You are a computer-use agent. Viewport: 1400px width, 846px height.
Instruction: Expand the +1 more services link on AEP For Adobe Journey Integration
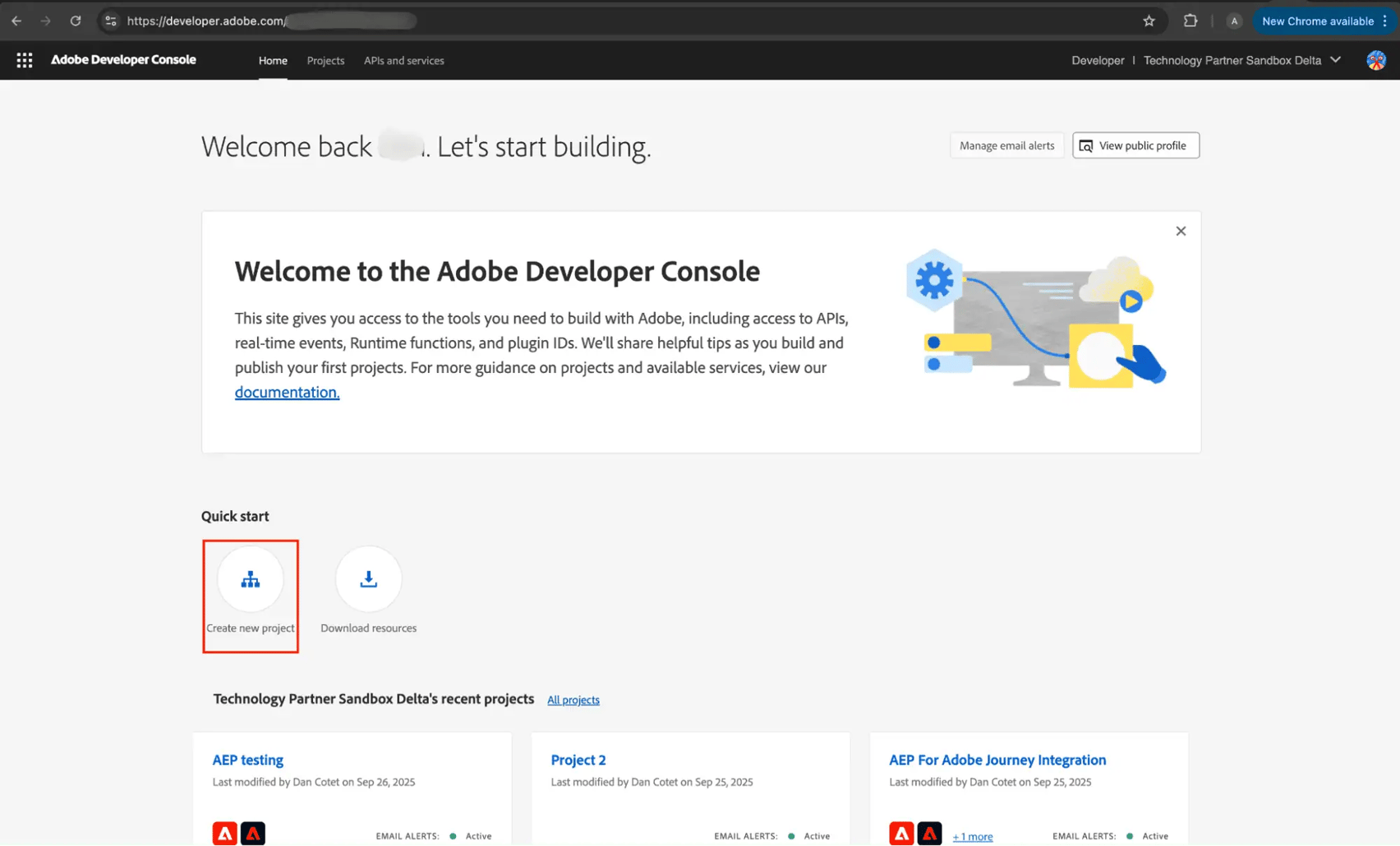[972, 835]
